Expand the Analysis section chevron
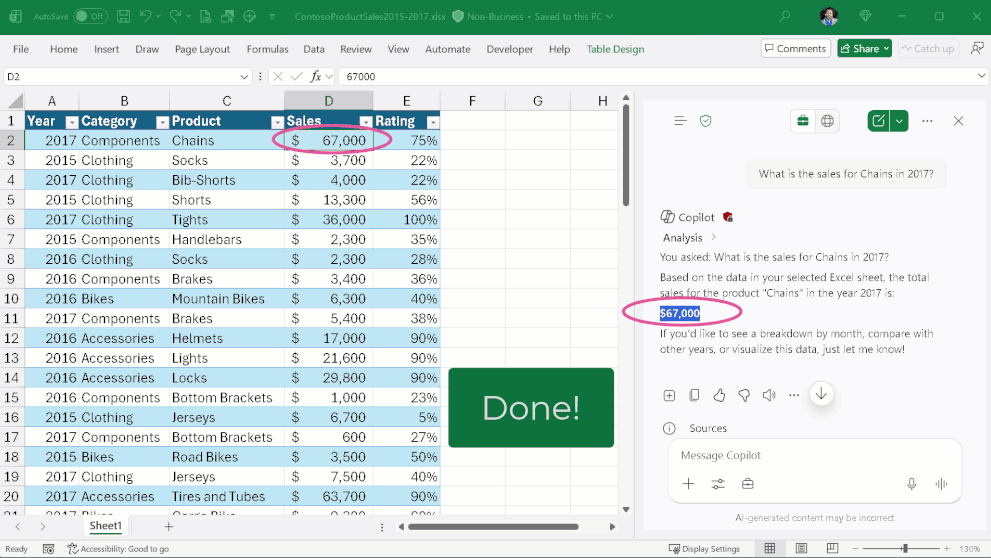This screenshot has width=991, height=558. tap(714, 238)
